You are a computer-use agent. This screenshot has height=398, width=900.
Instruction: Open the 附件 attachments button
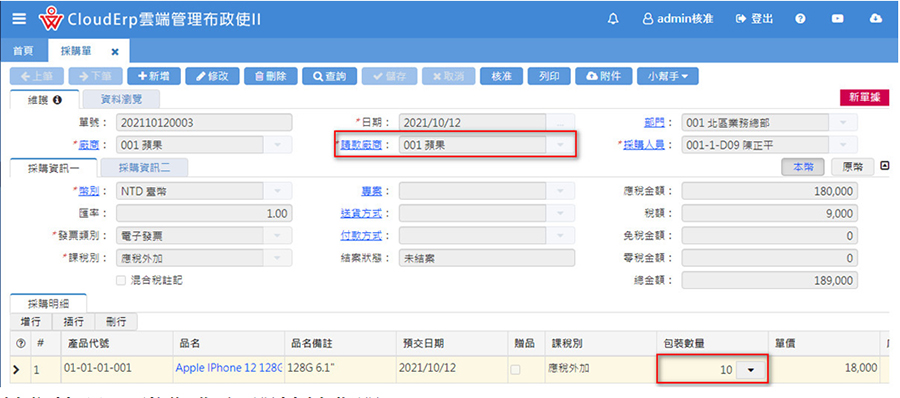[604, 76]
